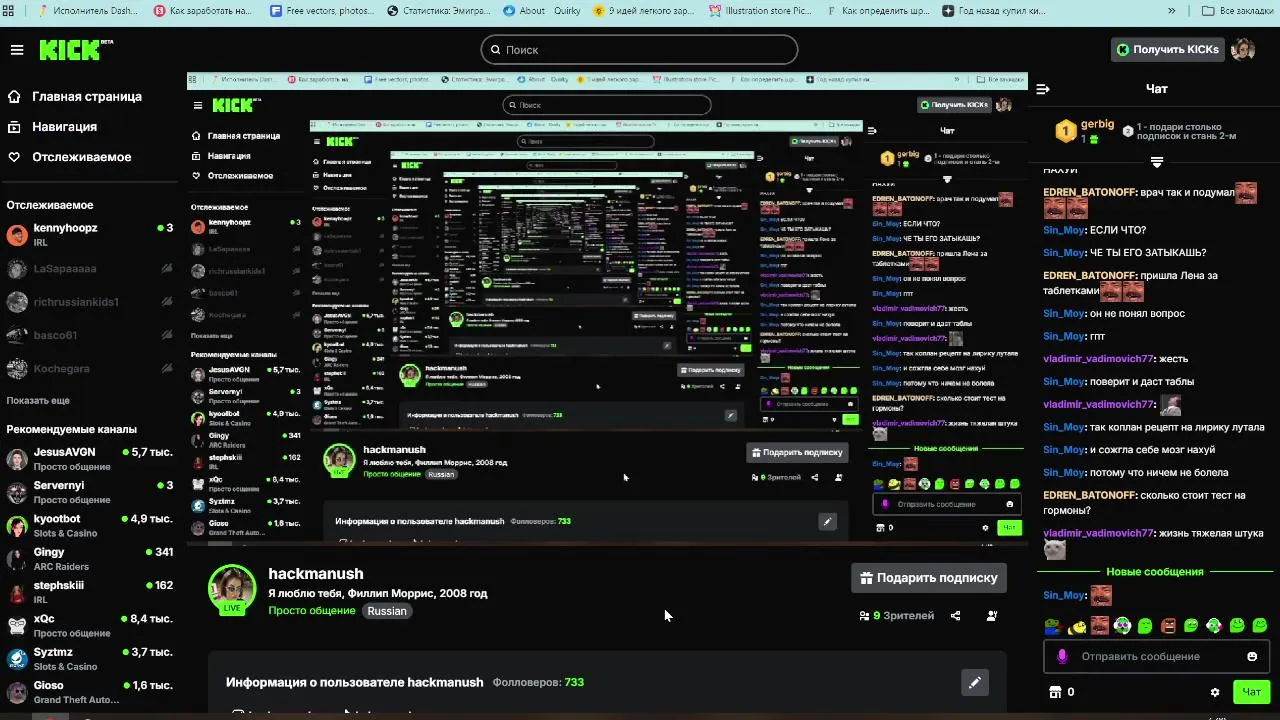Click the moderator user settings icon
Viewport: 1280px width, 720px height.
(x=992, y=616)
